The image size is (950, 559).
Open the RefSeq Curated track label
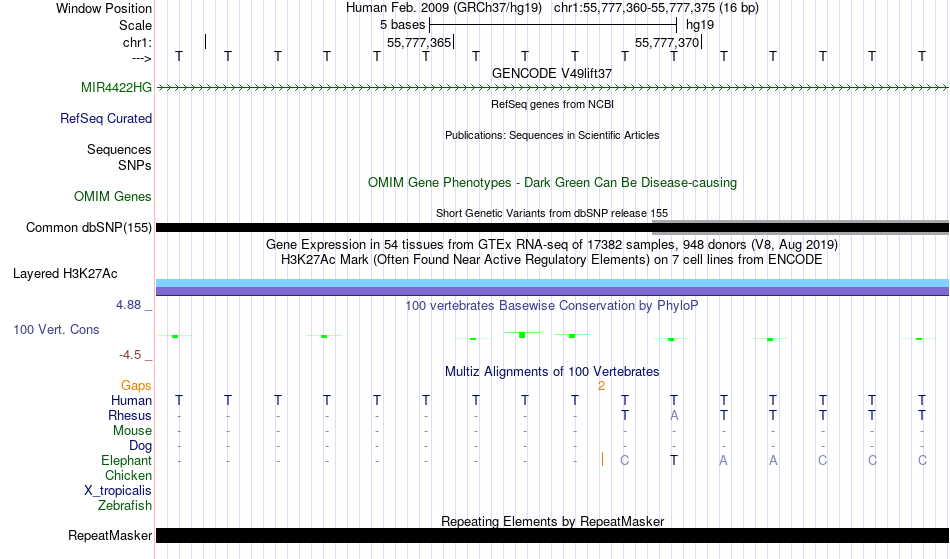(x=106, y=118)
